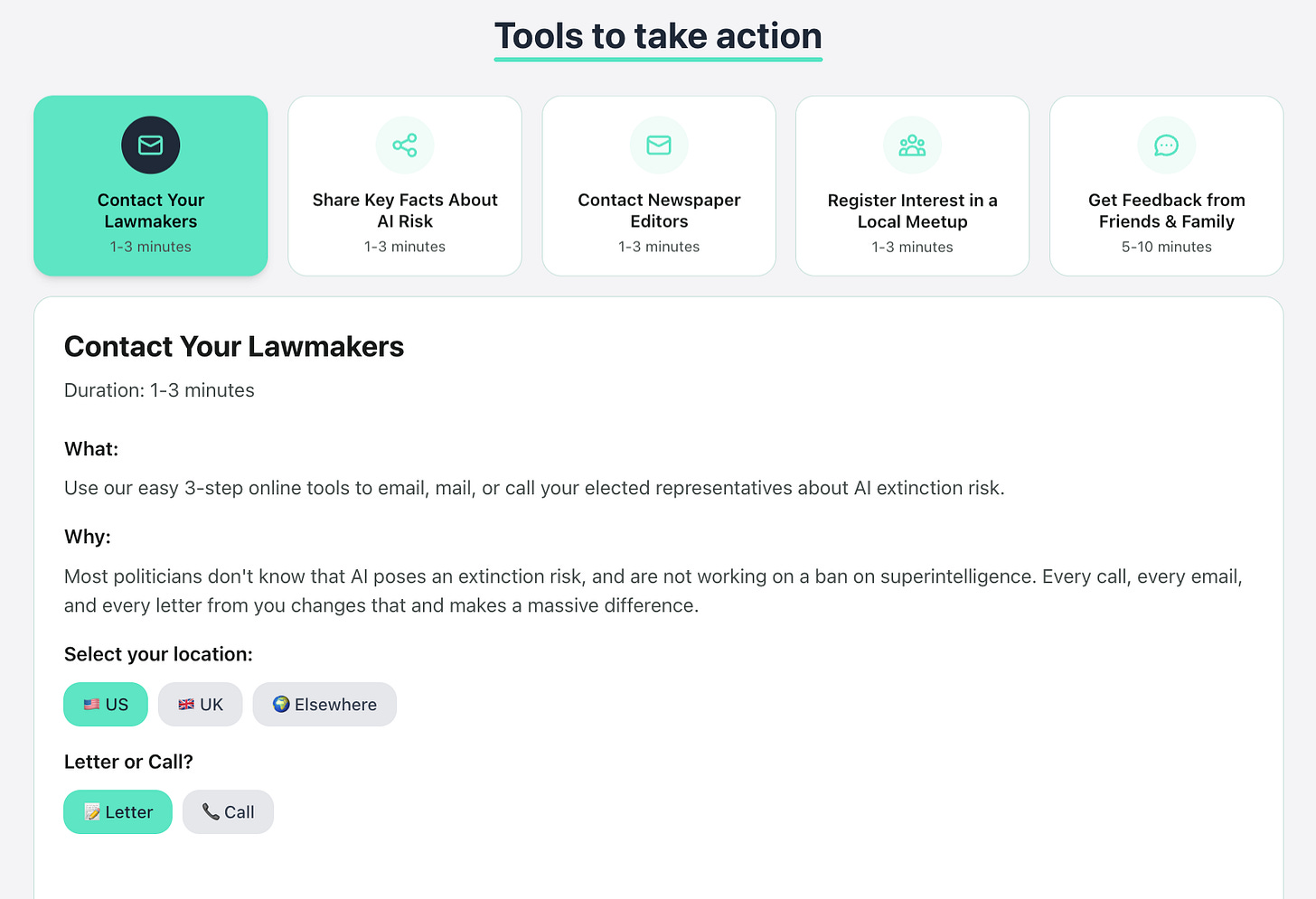Click the "Select your location:" label
Screen dimensions: 1316x899
point(158,654)
